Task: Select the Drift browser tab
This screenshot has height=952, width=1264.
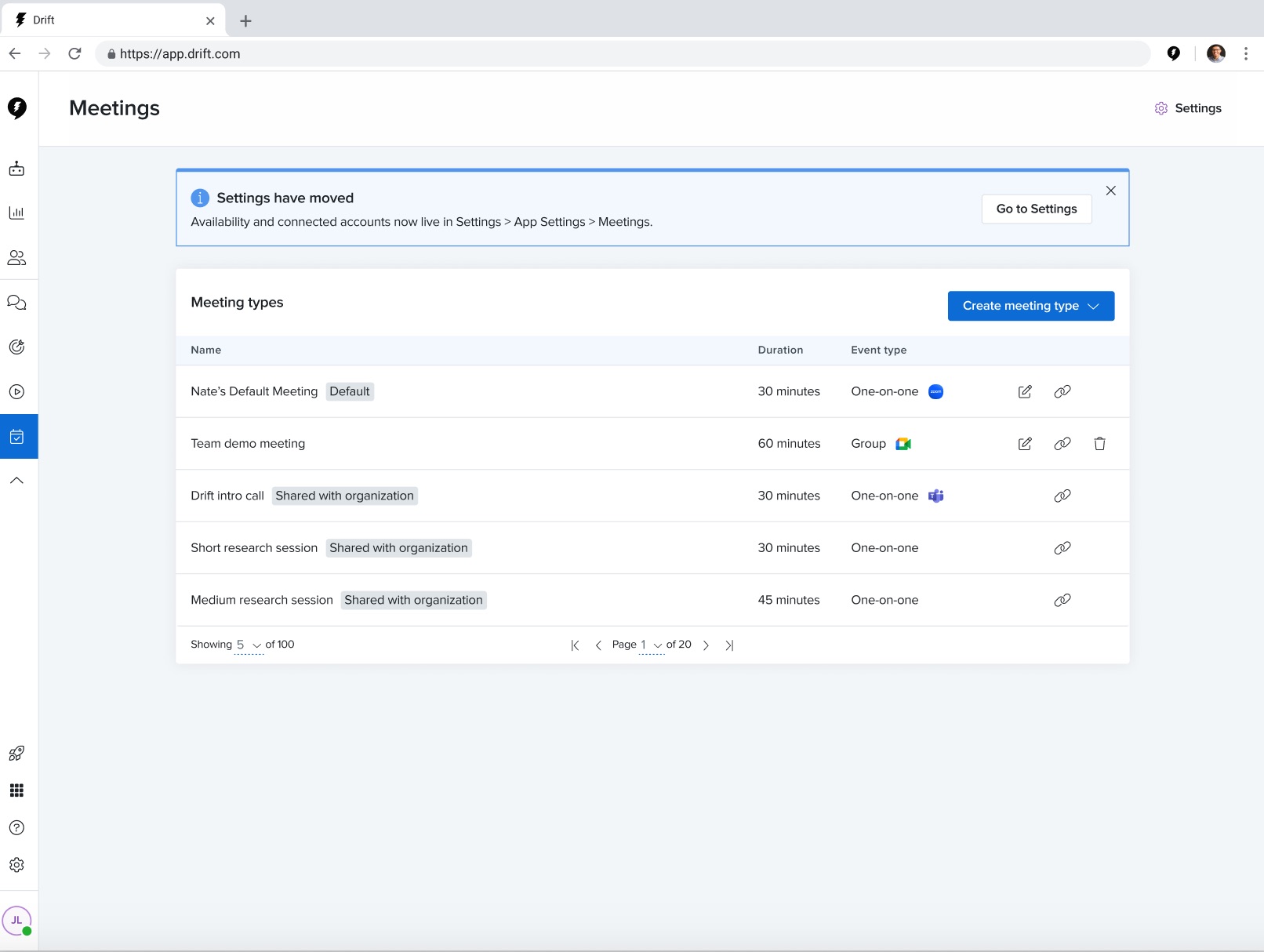Action: [x=113, y=20]
